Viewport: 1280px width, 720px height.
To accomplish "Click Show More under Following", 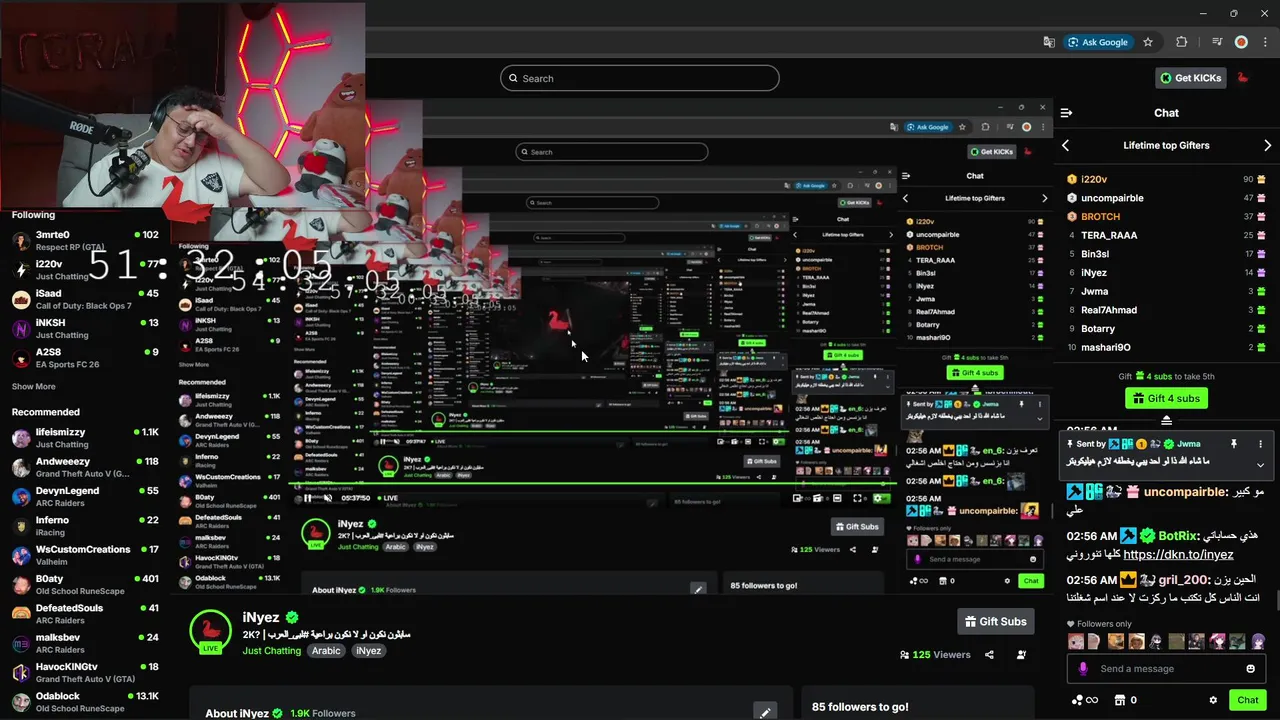I will click(x=33, y=386).
